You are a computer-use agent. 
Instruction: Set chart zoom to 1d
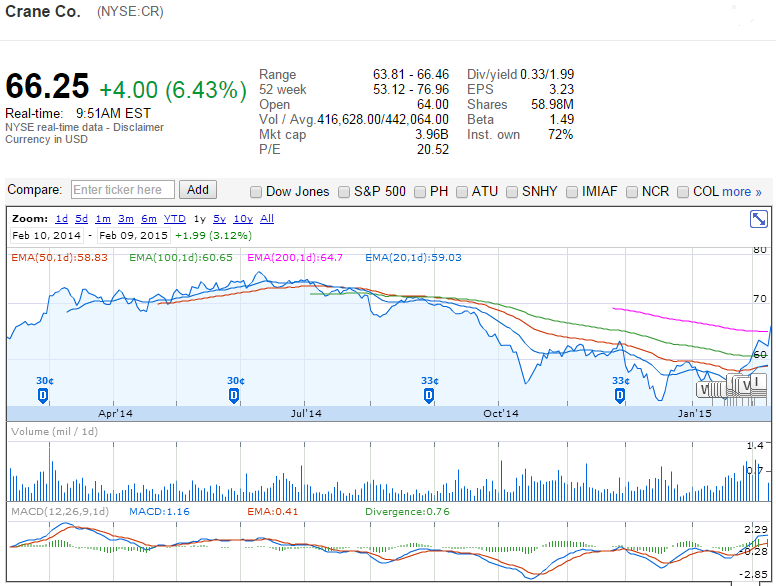click(61, 219)
